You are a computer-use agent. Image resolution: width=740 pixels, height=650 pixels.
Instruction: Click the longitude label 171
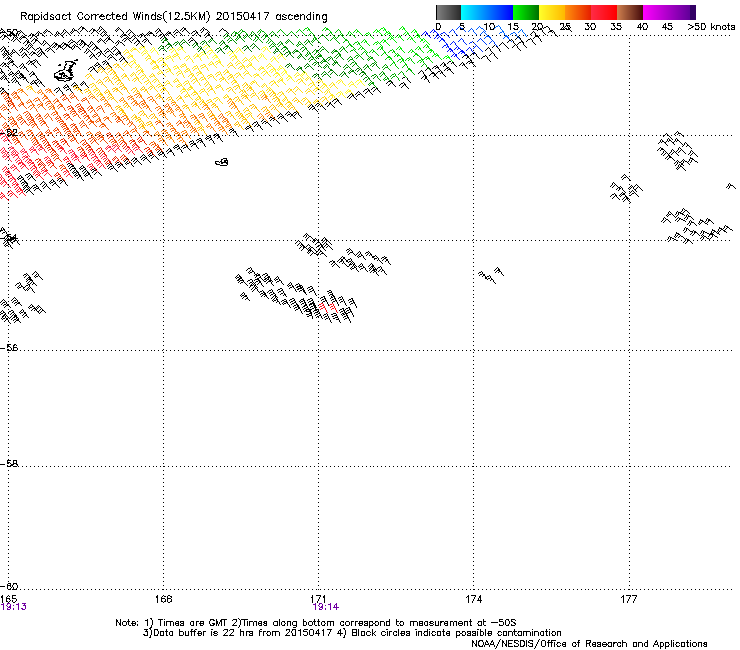[319, 599]
